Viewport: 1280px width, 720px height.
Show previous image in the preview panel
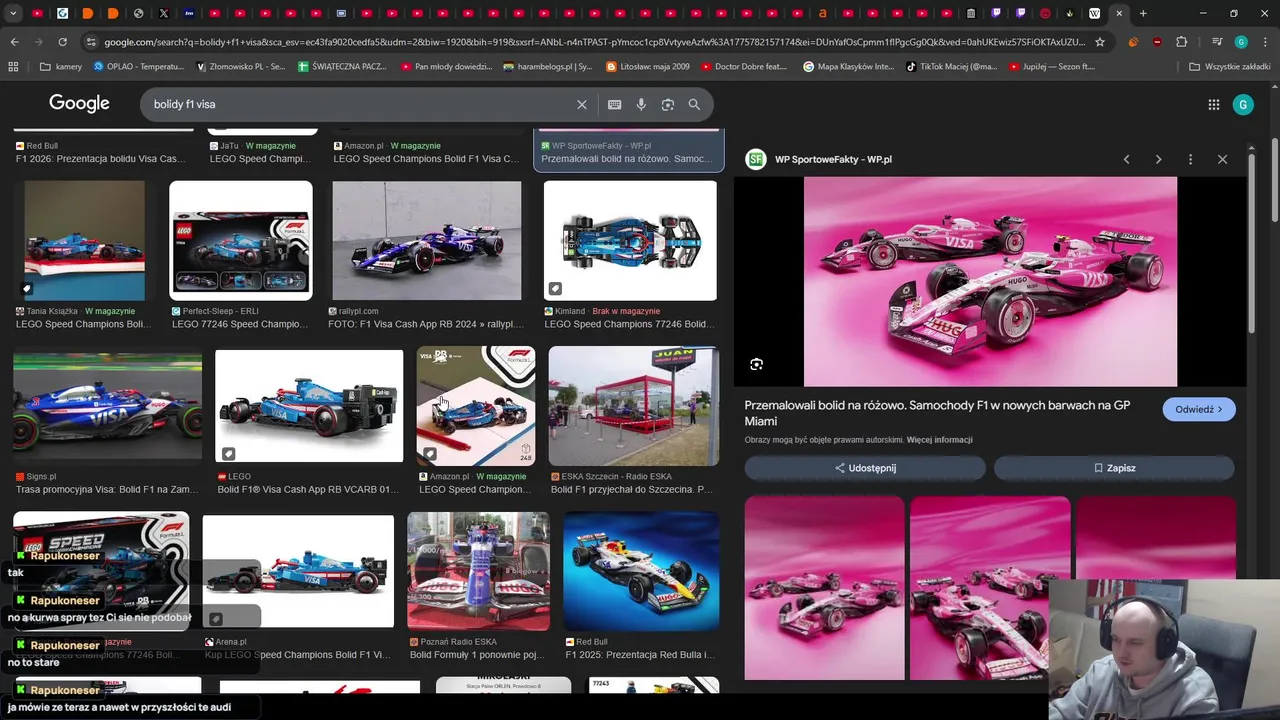pyautogui.click(x=1126, y=159)
